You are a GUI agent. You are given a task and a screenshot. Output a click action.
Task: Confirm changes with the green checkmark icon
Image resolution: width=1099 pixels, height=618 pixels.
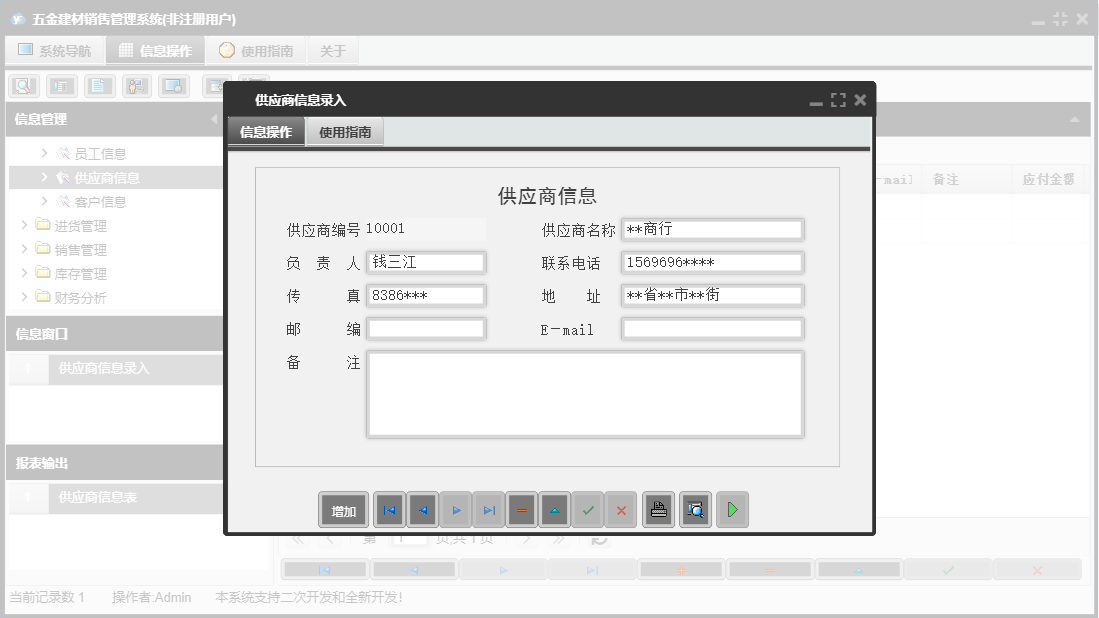pyautogui.click(x=587, y=509)
